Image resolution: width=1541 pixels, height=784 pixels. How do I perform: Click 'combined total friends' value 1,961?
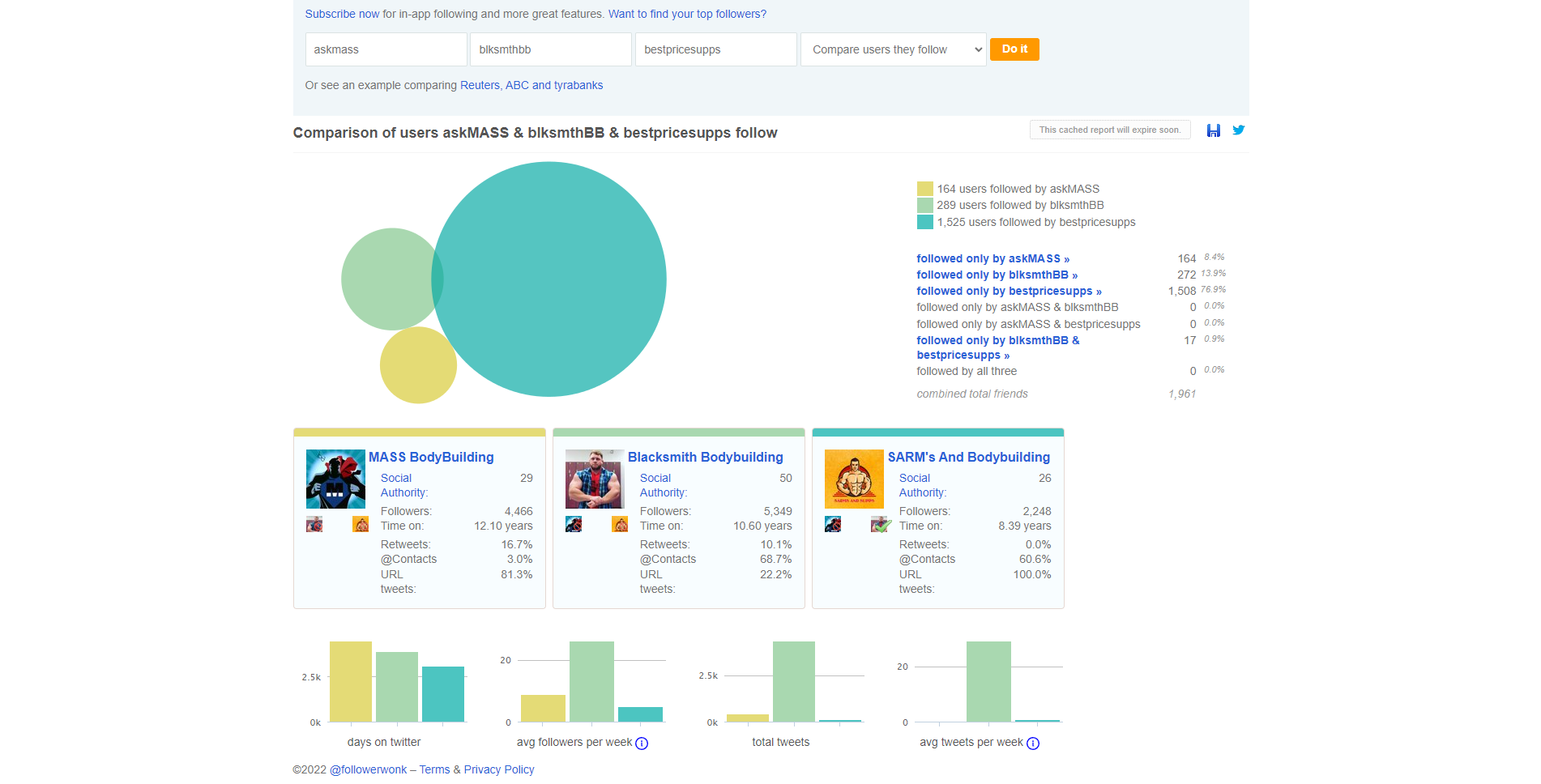1182,394
